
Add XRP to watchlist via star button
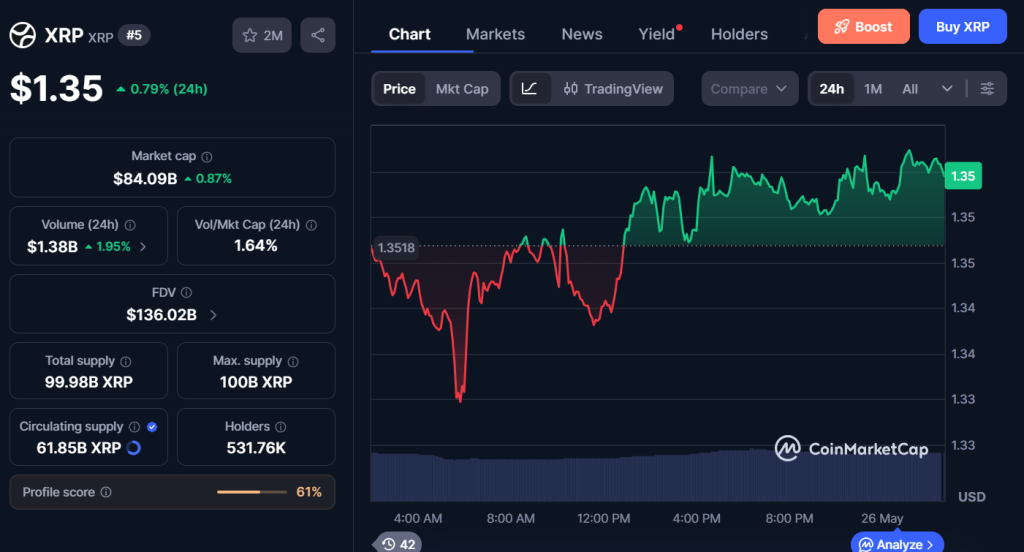pos(262,35)
